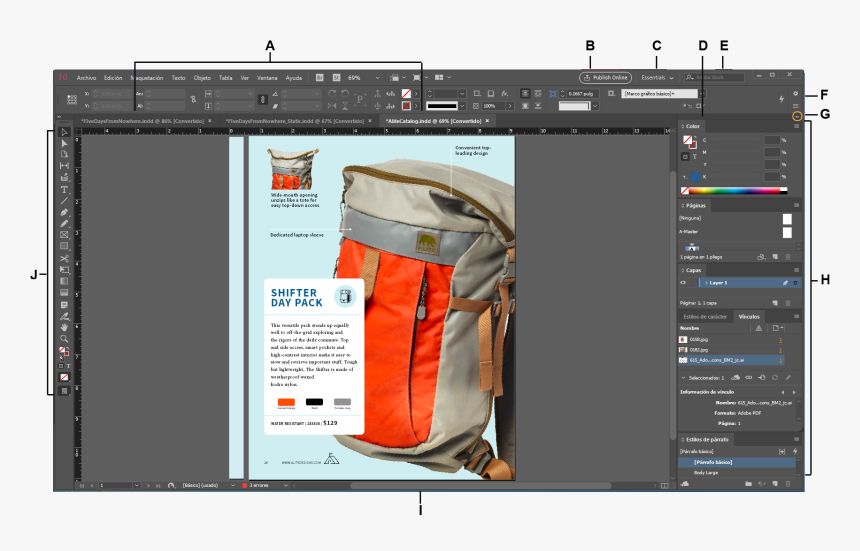Open the 69% zoom level dropdown

tap(377, 78)
